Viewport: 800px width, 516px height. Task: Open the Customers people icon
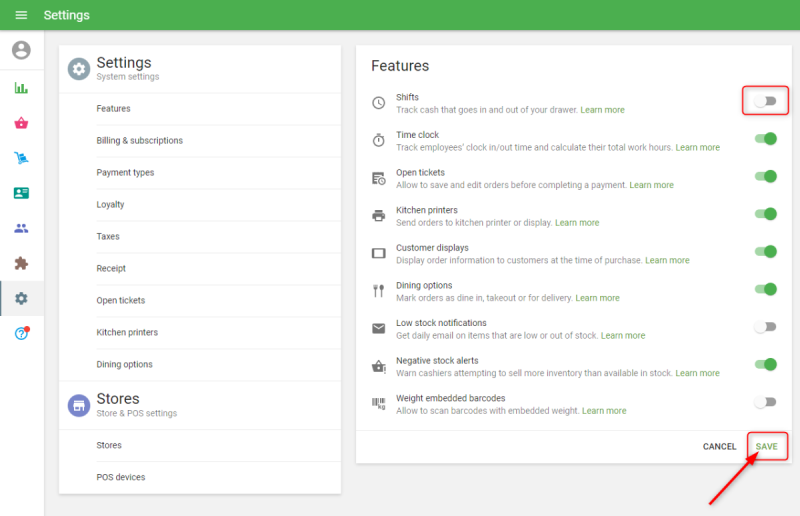pyautogui.click(x=21, y=228)
